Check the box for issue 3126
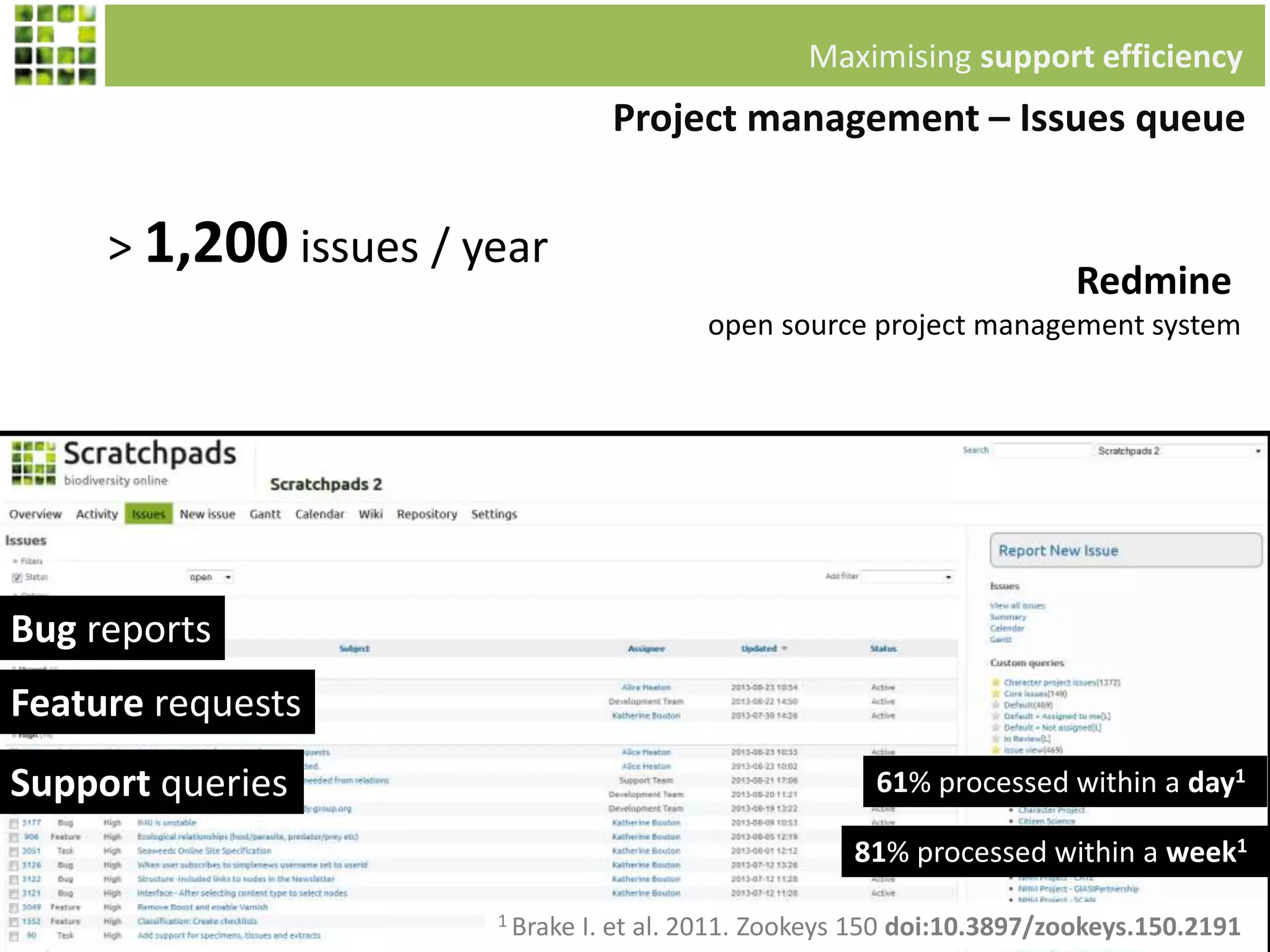1270x952 pixels. click(14, 865)
